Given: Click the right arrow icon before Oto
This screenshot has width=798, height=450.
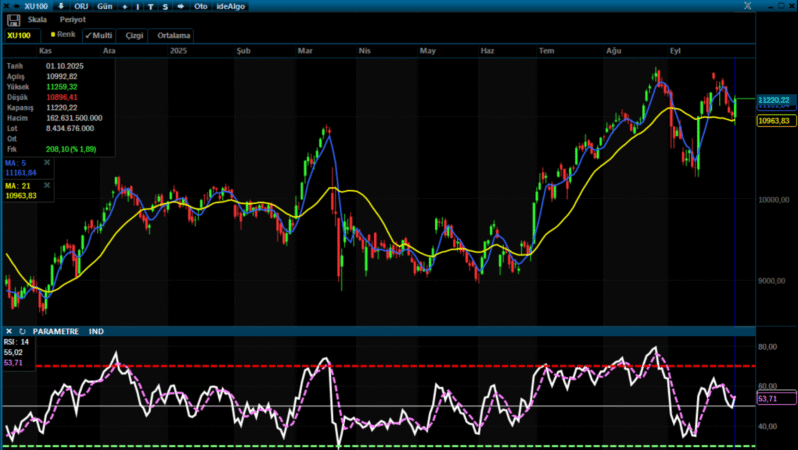Looking at the screenshot, I should [x=180, y=6].
